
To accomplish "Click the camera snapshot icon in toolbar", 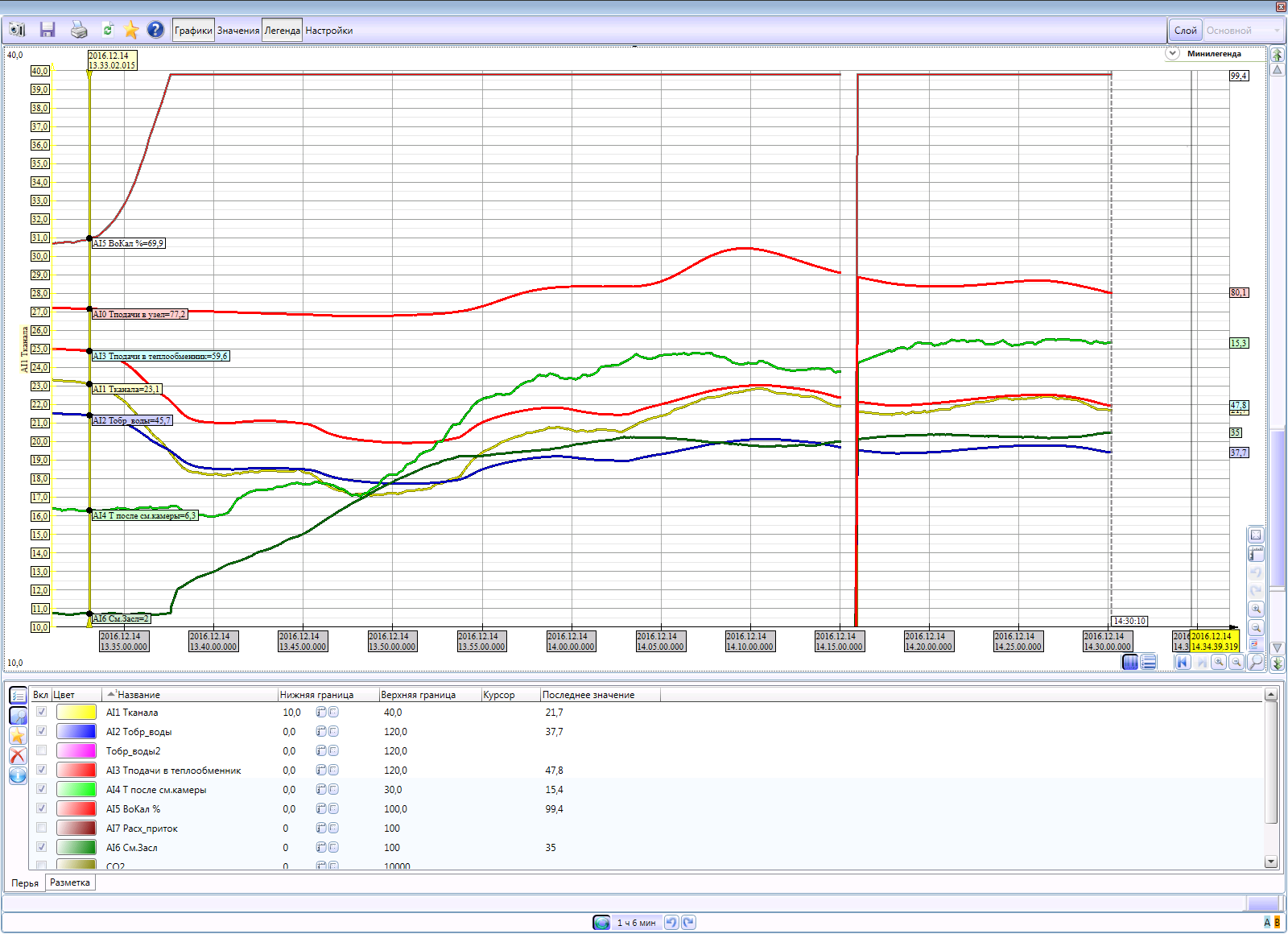I will coord(18,30).
